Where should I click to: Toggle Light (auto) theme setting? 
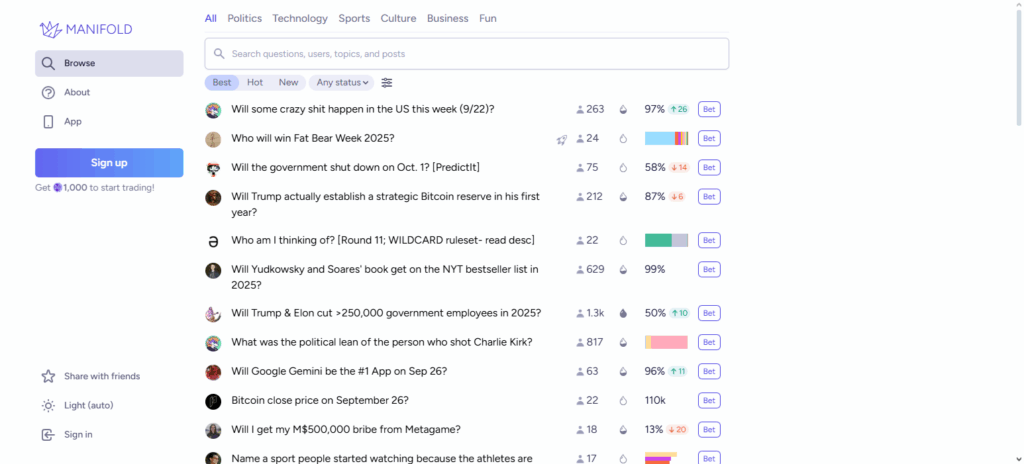109,405
